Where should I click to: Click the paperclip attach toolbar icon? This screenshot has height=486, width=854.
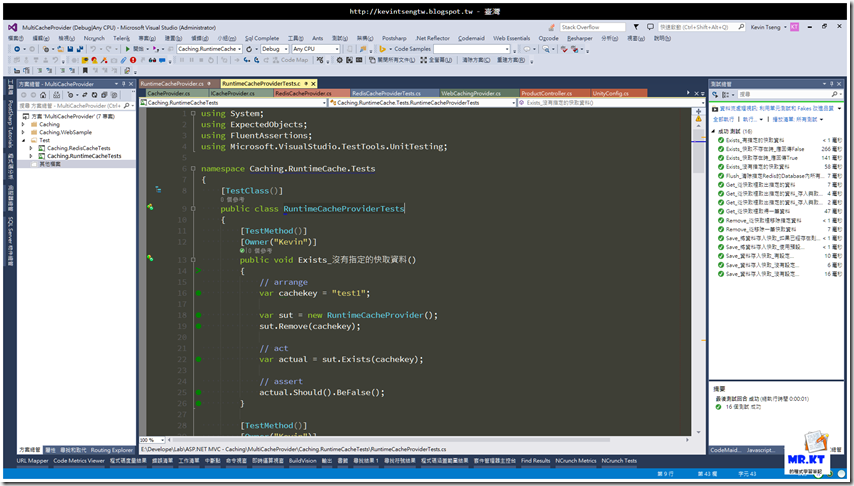click(124, 60)
